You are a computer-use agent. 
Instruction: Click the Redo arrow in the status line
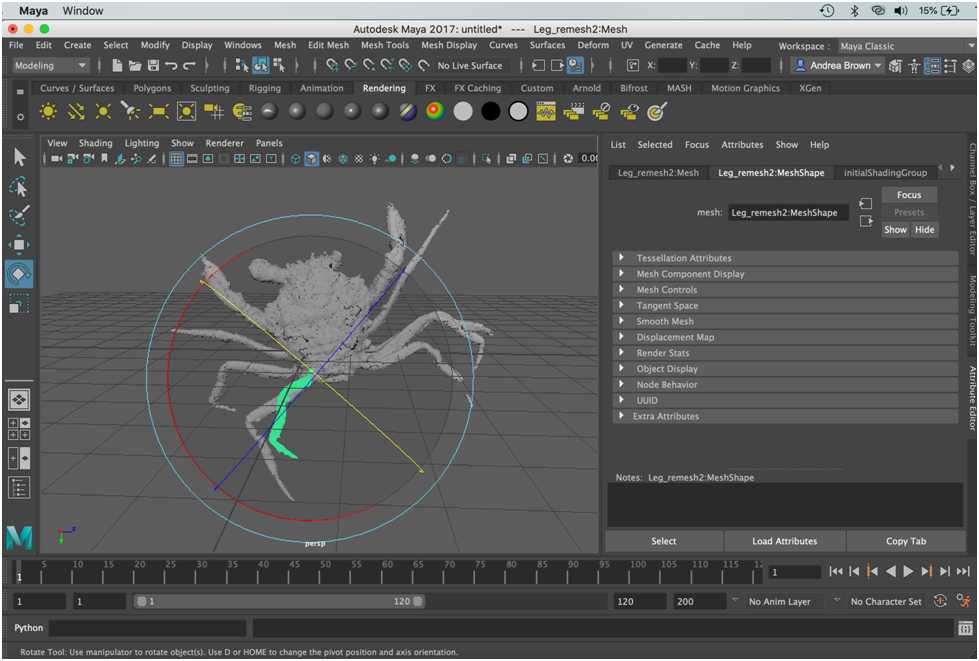pos(189,66)
